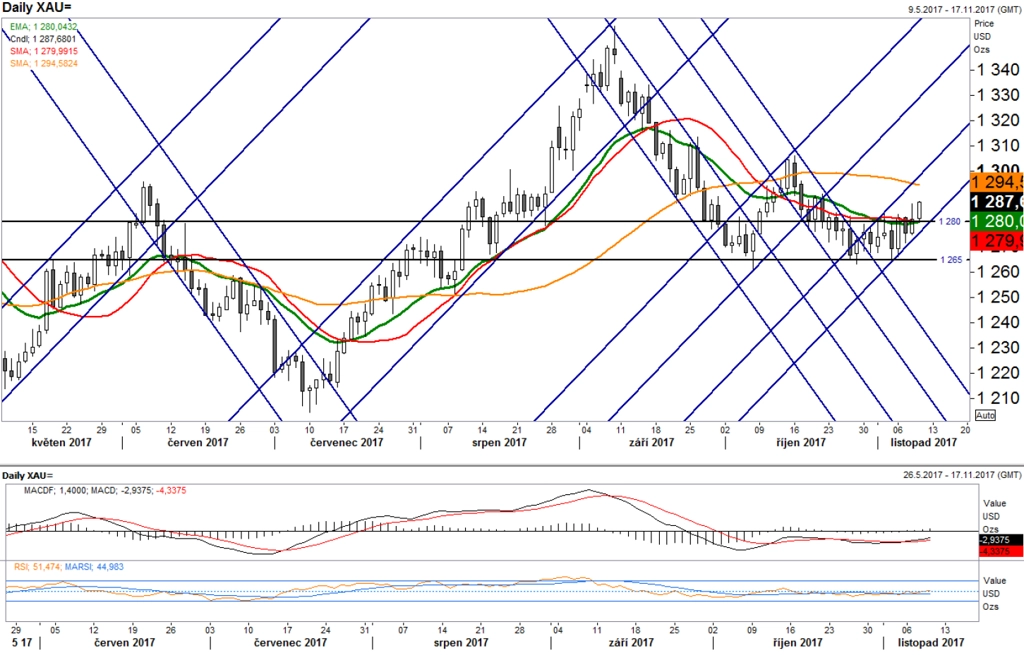Click the Daily XAU= chart title

point(37,7)
